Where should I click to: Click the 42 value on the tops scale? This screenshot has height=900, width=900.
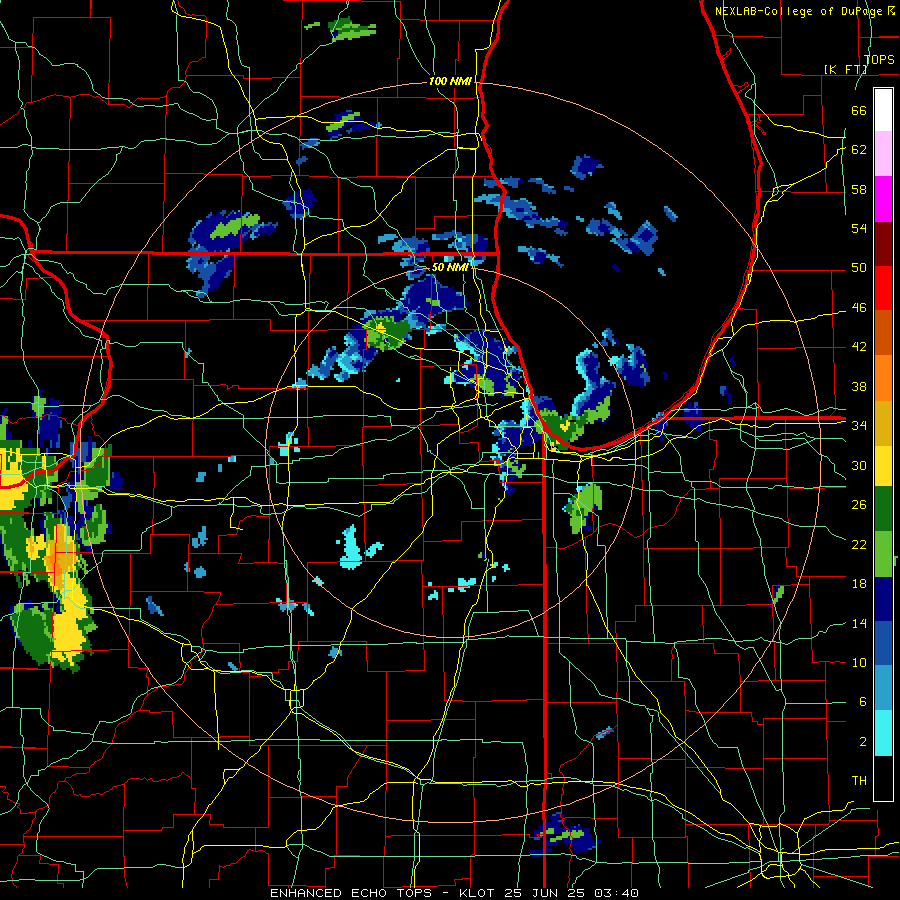pyautogui.click(x=859, y=347)
